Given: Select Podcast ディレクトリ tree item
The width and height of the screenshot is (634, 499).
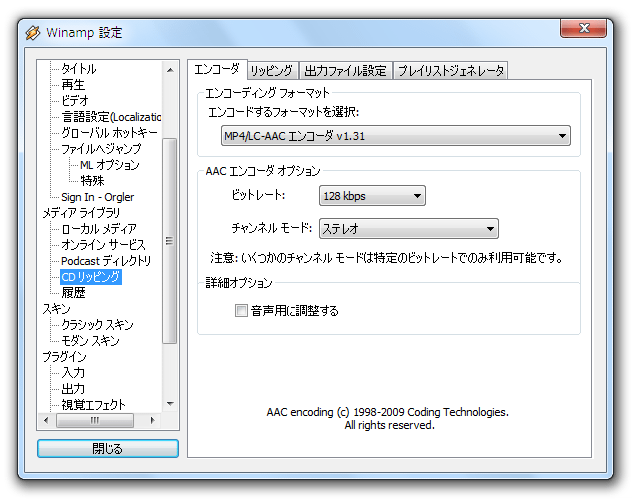Looking at the screenshot, I should 106,261.
